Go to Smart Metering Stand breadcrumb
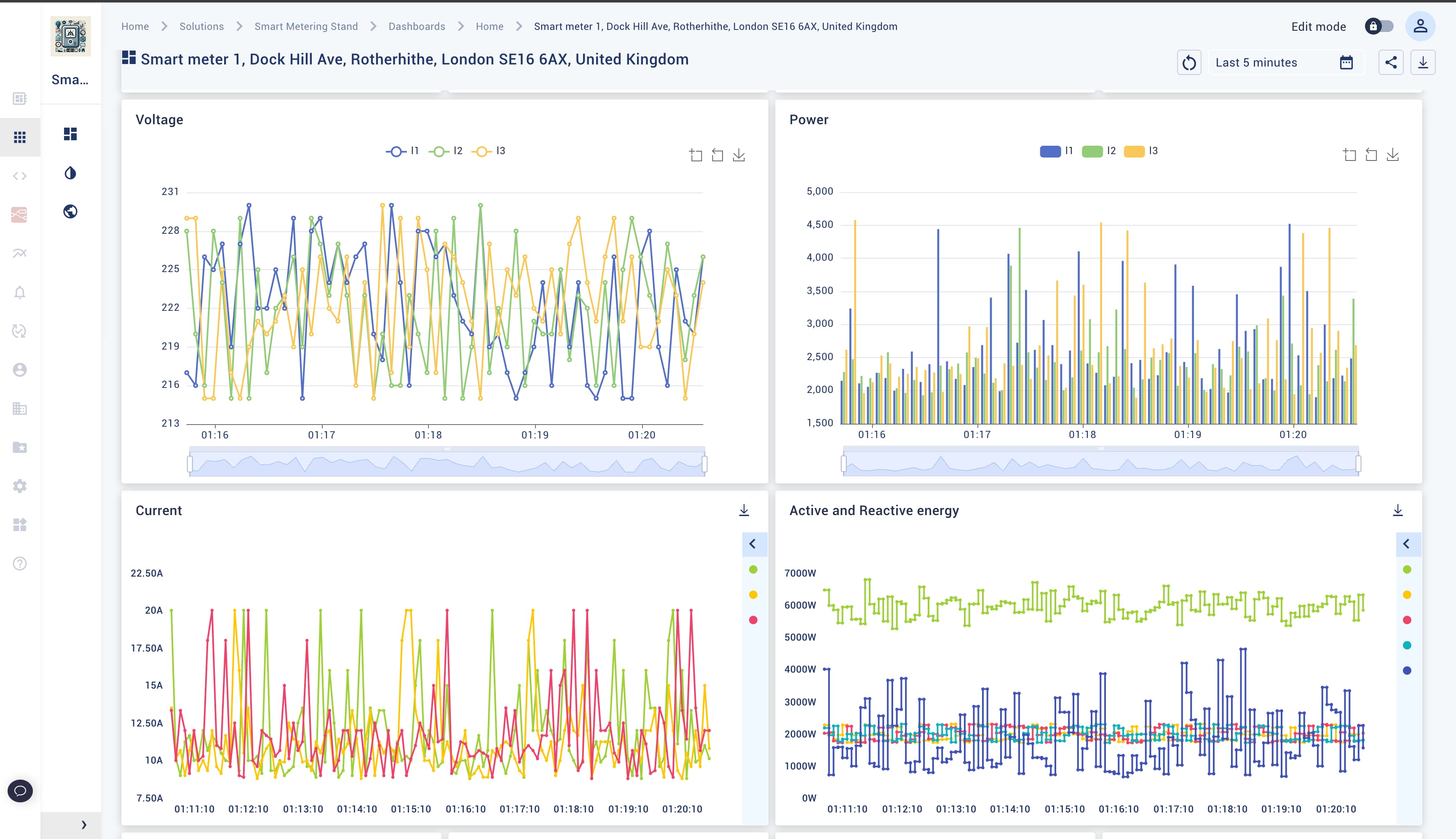 pyautogui.click(x=306, y=27)
